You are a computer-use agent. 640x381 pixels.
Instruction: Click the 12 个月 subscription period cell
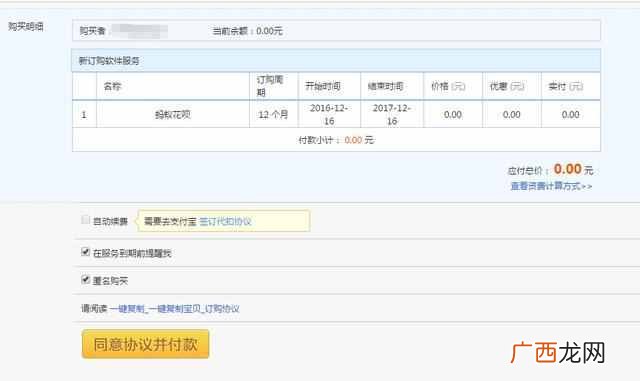273,114
